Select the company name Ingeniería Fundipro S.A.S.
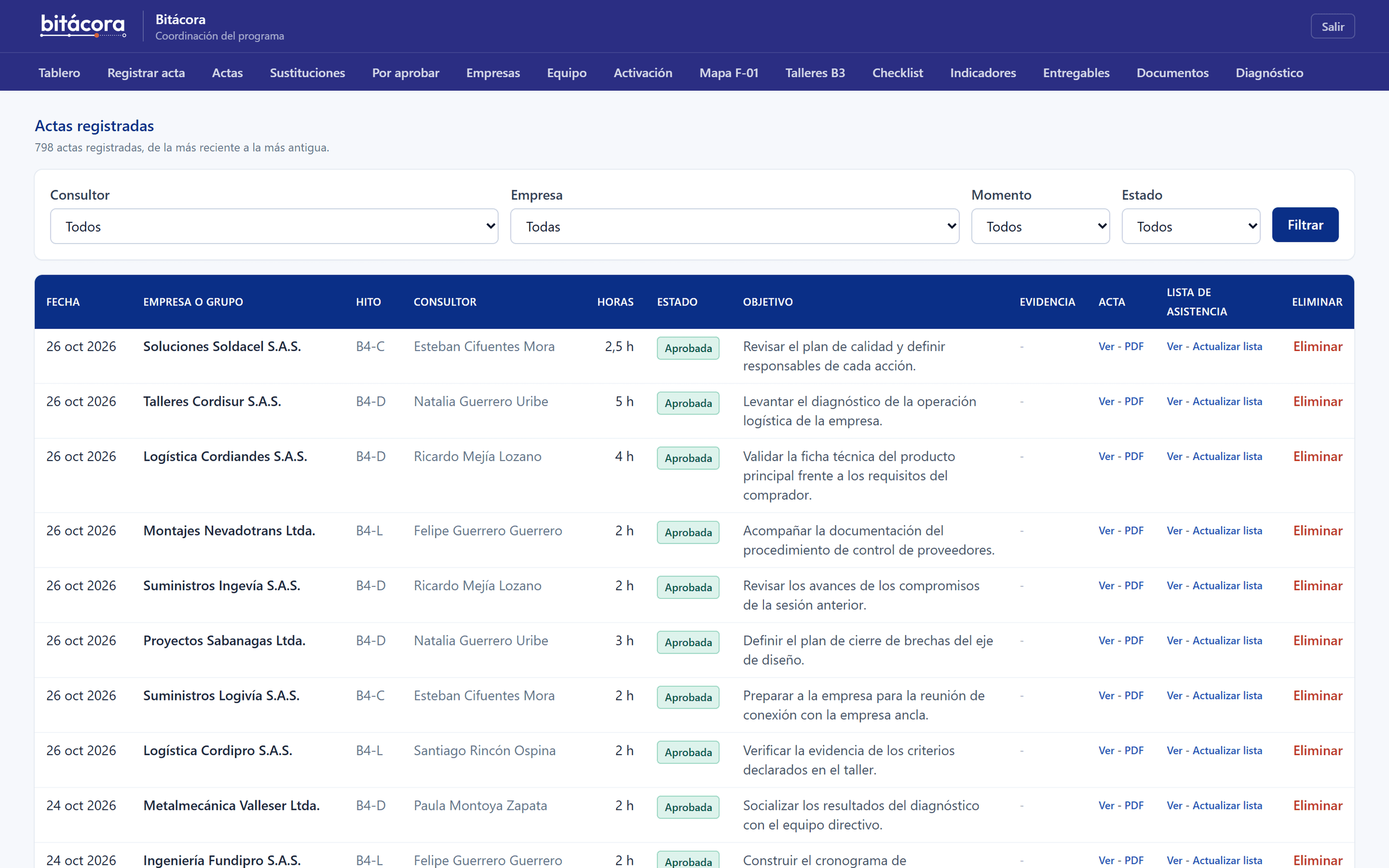 pyautogui.click(x=221, y=860)
